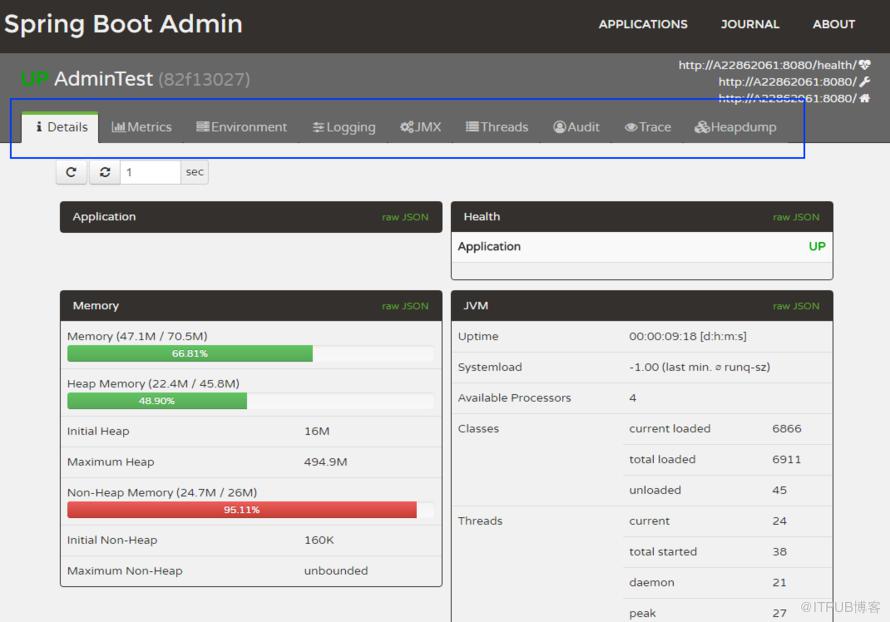Open JOURNAL in top navigation
The image size is (890, 622).
pos(750,24)
